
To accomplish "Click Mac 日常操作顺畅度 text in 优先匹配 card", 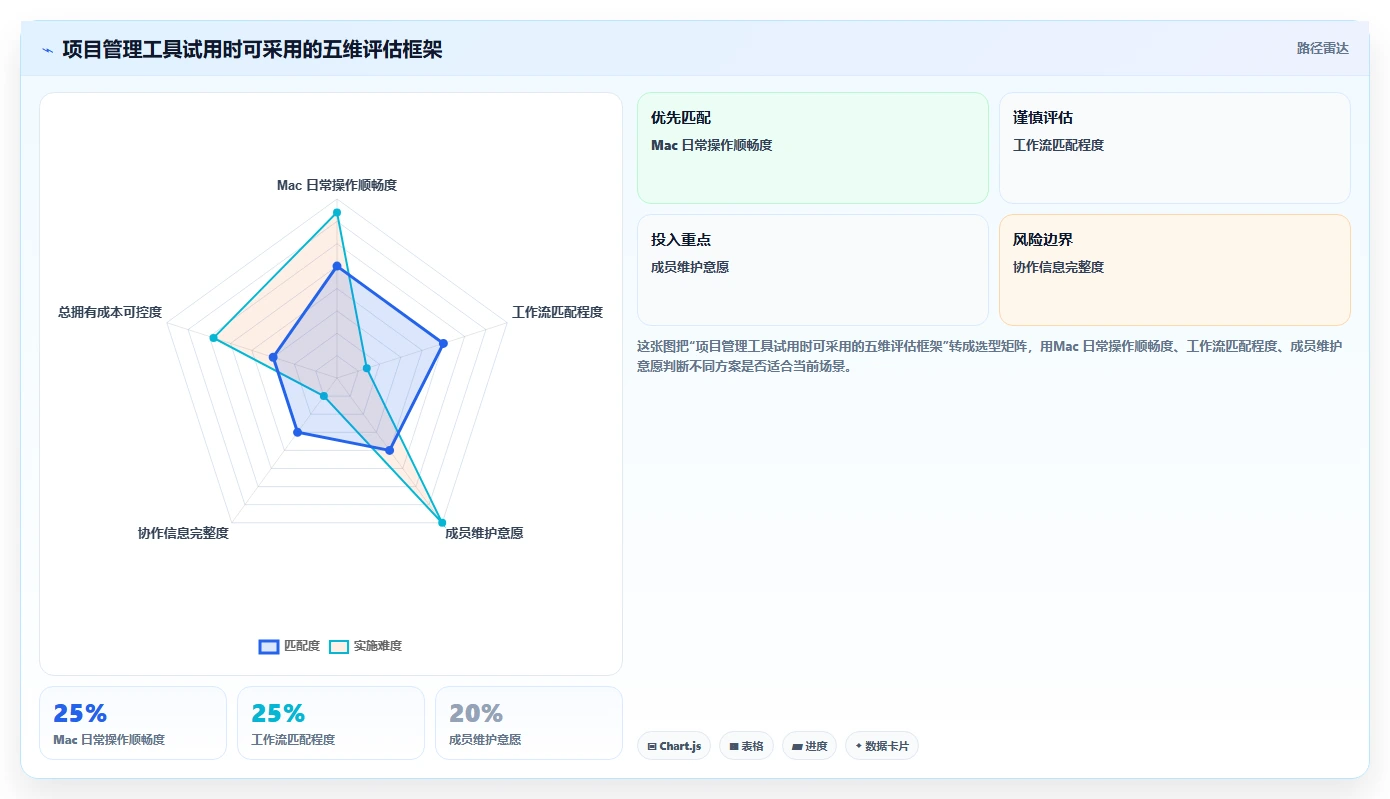I will pos(711,145).
